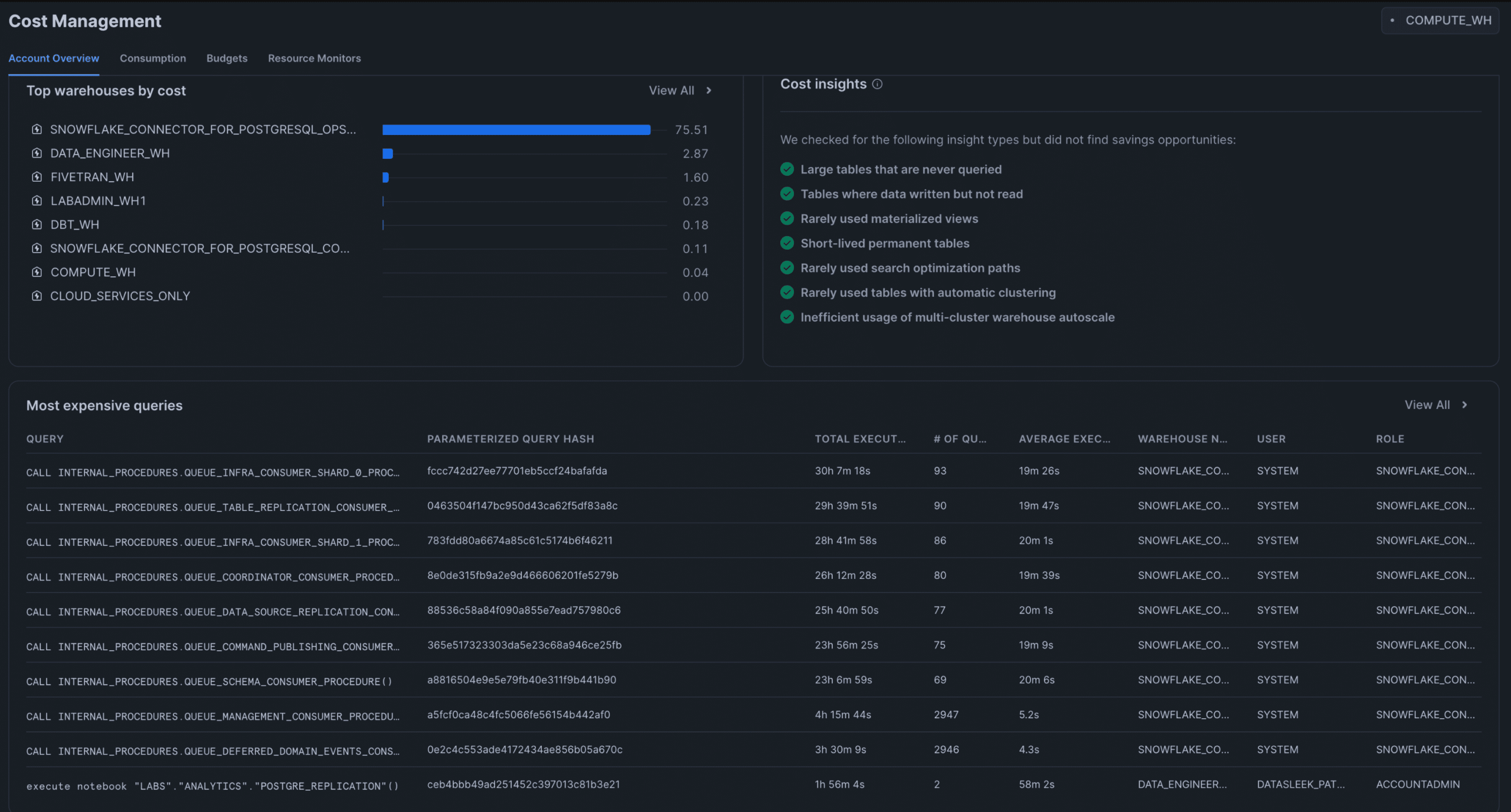
Task: Sort by AVERAGE EXEC... column header
Action: click(1064, 439)
